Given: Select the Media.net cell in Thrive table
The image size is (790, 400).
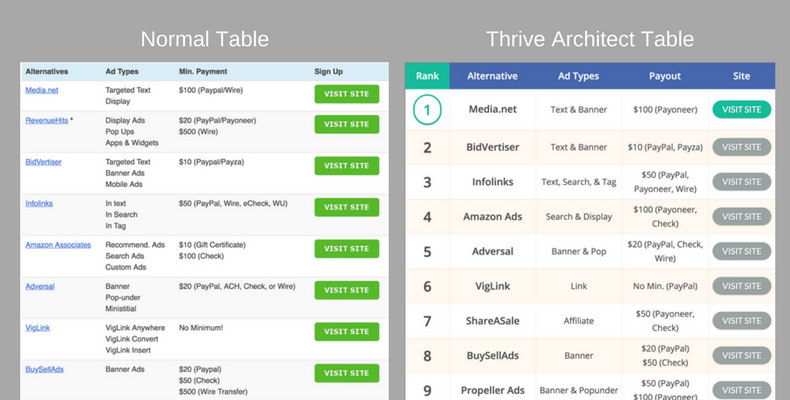Looking at the screenshot, I should [493, 109].
